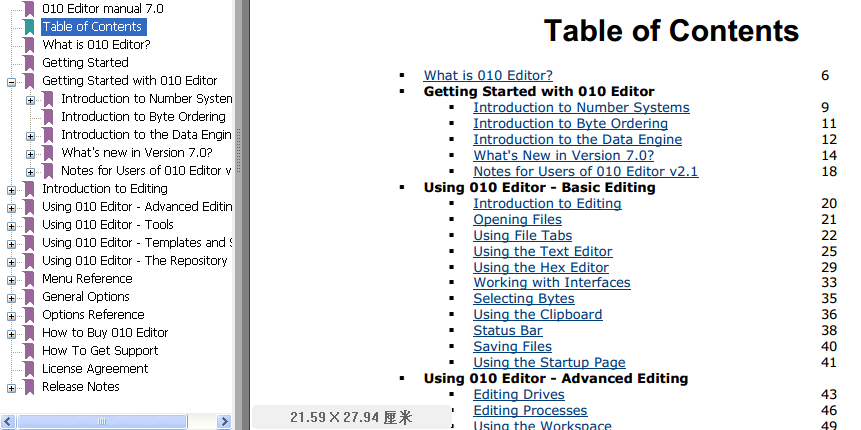Expand Notes for Users of 010 Editor bookmark
This screenshot has width=861, height=430.
click(x=30, y=172)
